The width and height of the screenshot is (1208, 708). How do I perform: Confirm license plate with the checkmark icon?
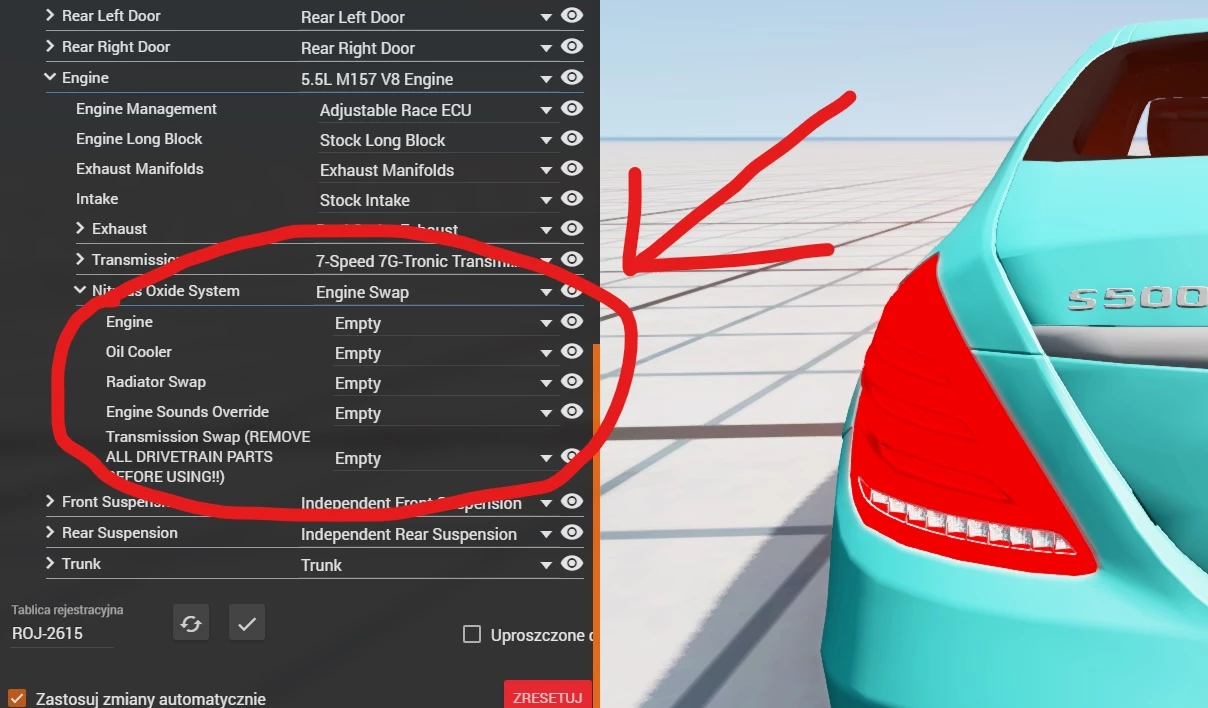pos(246,622)
